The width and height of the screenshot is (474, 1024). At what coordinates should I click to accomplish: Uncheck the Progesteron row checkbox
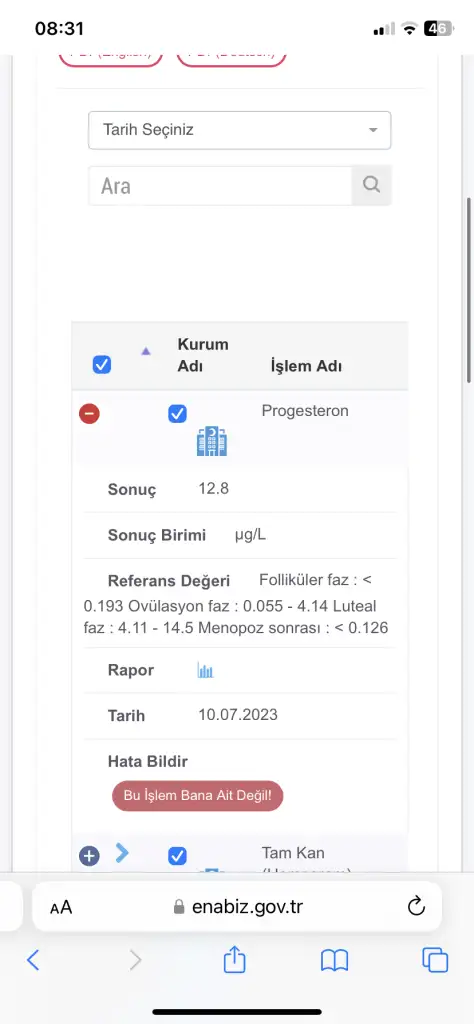click(178, 414)
